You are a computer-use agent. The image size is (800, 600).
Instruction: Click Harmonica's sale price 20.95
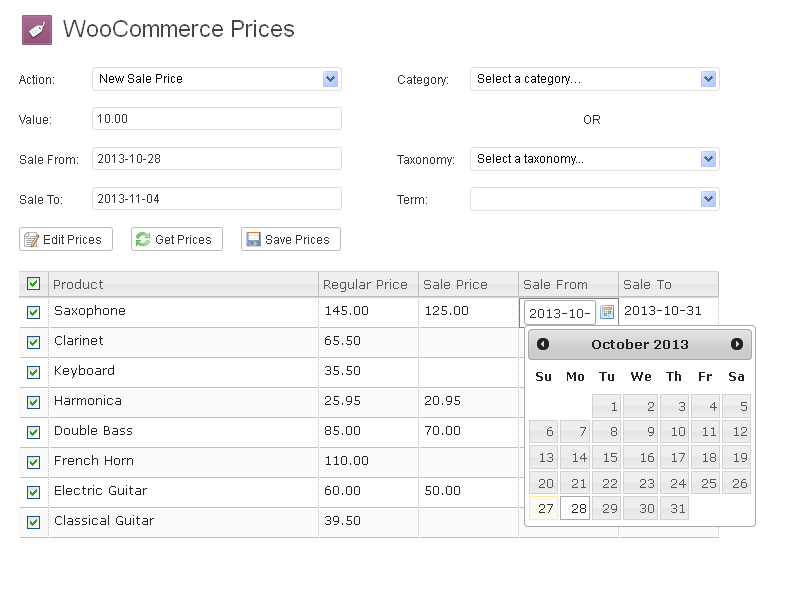[x=442, y=401]
